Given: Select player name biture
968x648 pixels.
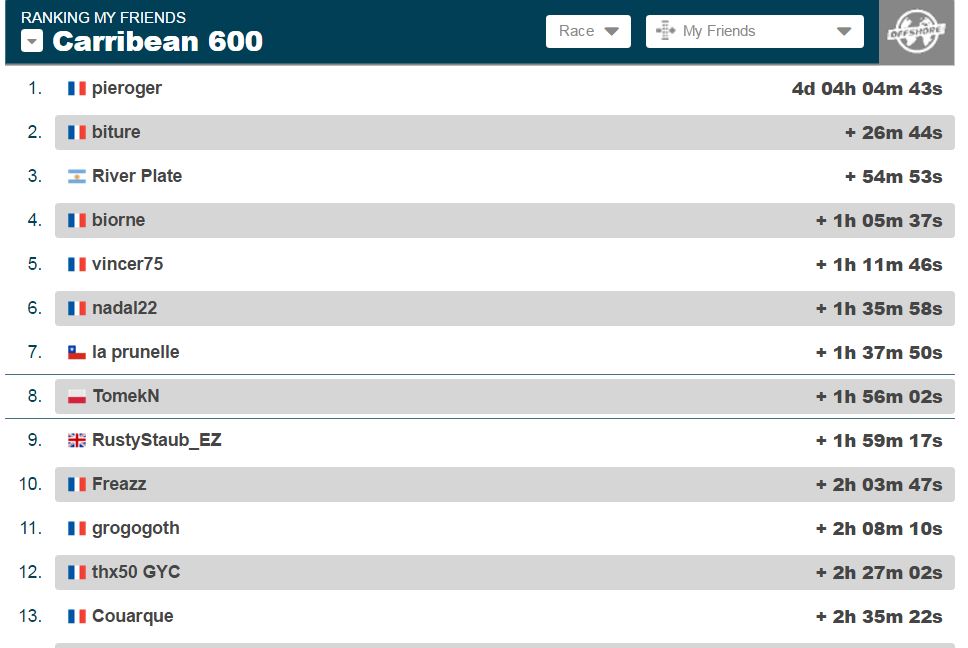Looking at the screenshot, I should click(x=116, y=132).
